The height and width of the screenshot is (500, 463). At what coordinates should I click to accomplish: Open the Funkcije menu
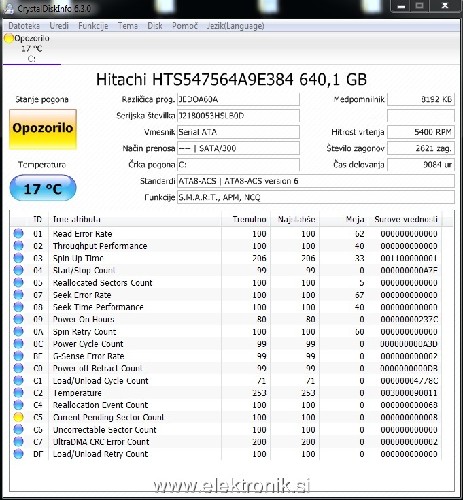point(93,26)
